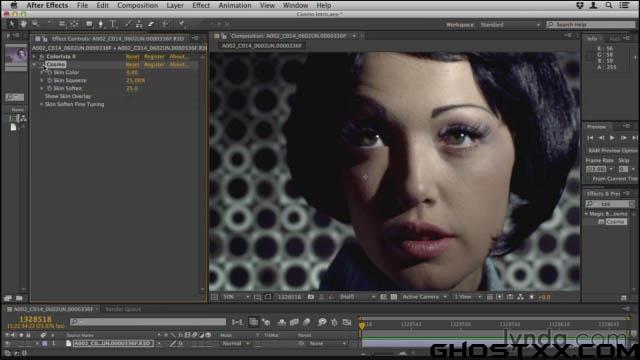Select the Rectangle shape tool

(x=89, y=24)
